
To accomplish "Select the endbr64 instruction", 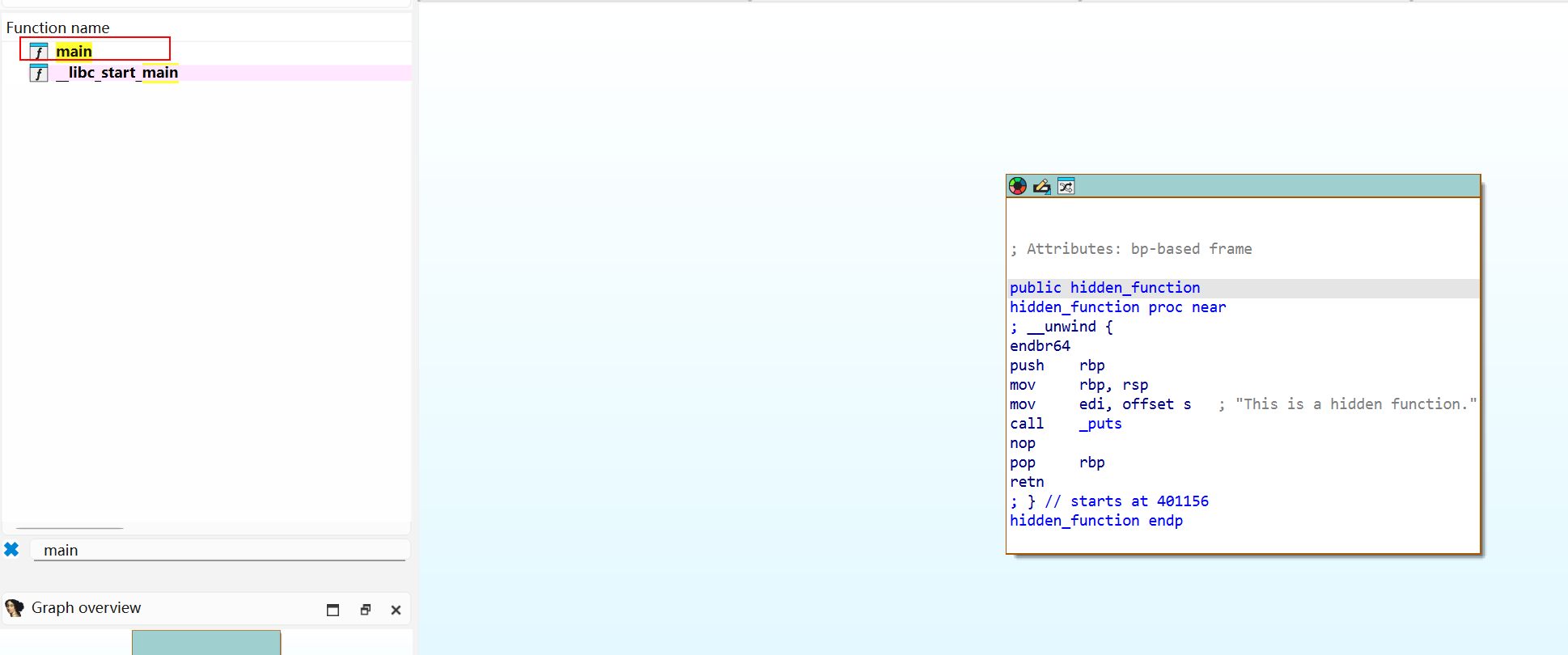I will click(x=1040, y=346).
